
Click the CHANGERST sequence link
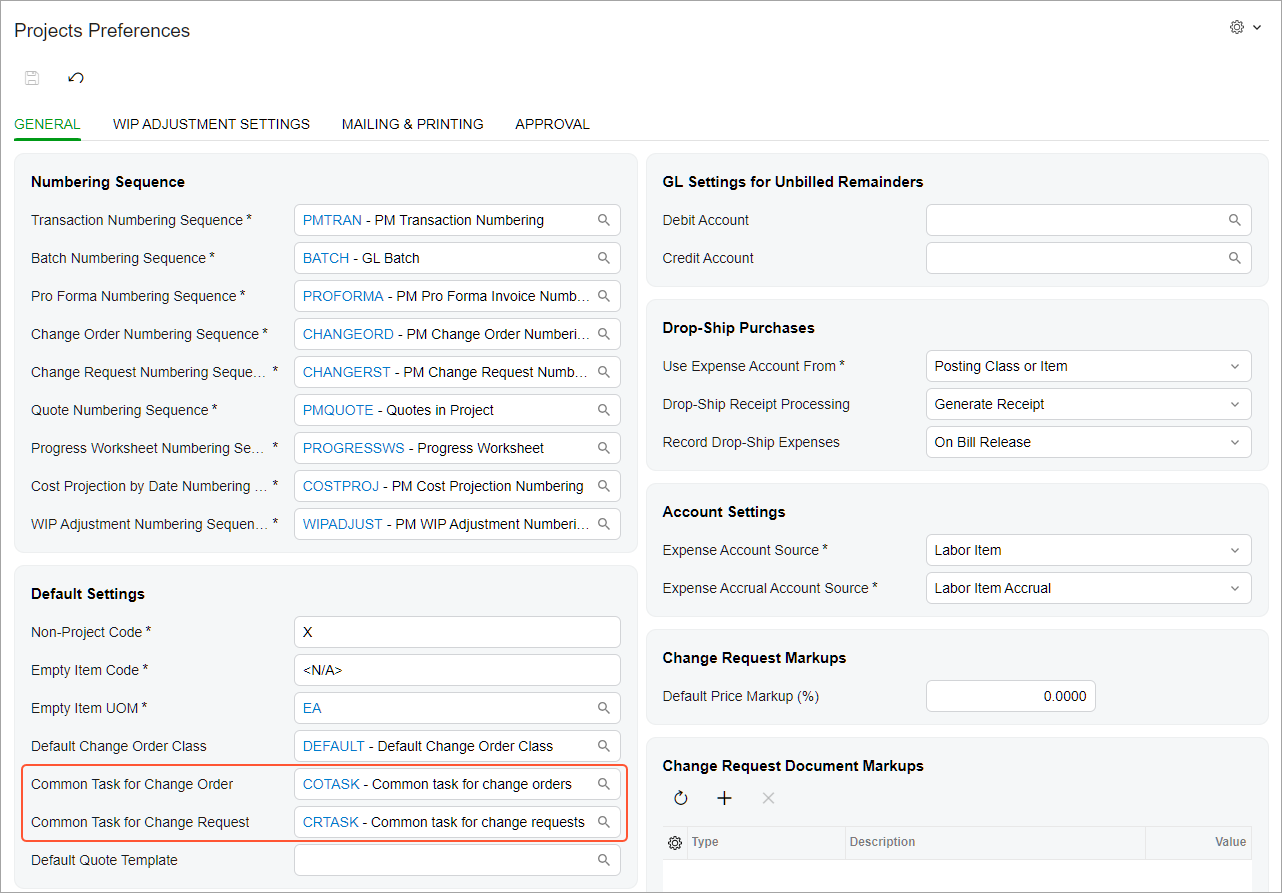347,372
